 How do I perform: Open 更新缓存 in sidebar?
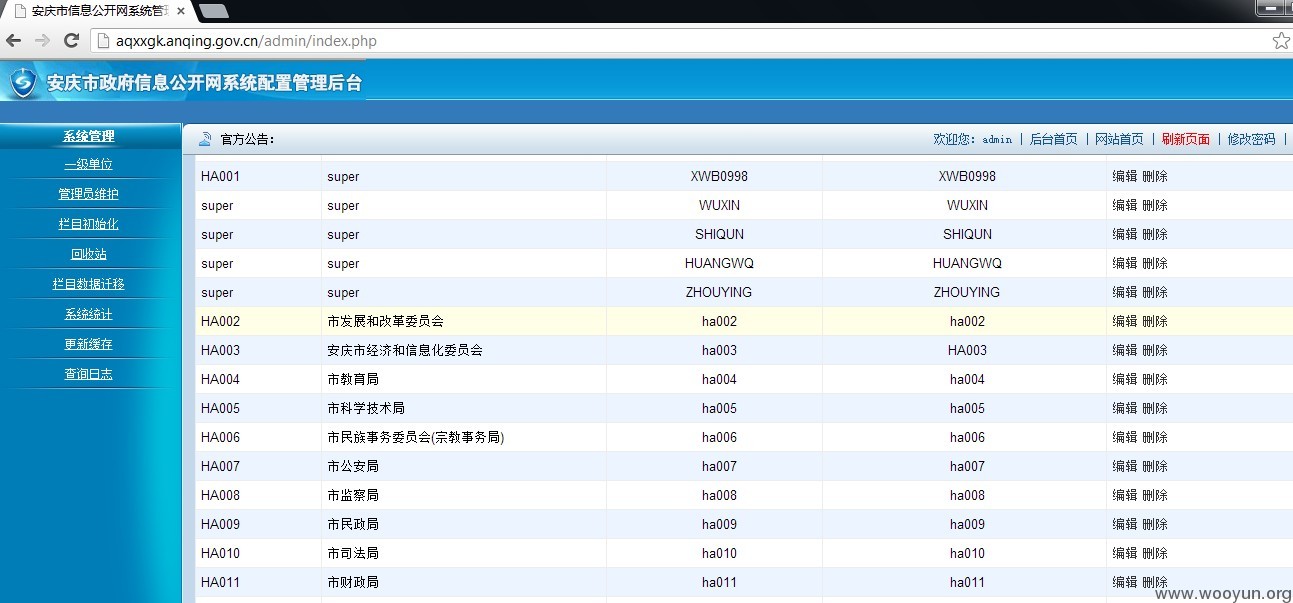(x=88, y=344)
